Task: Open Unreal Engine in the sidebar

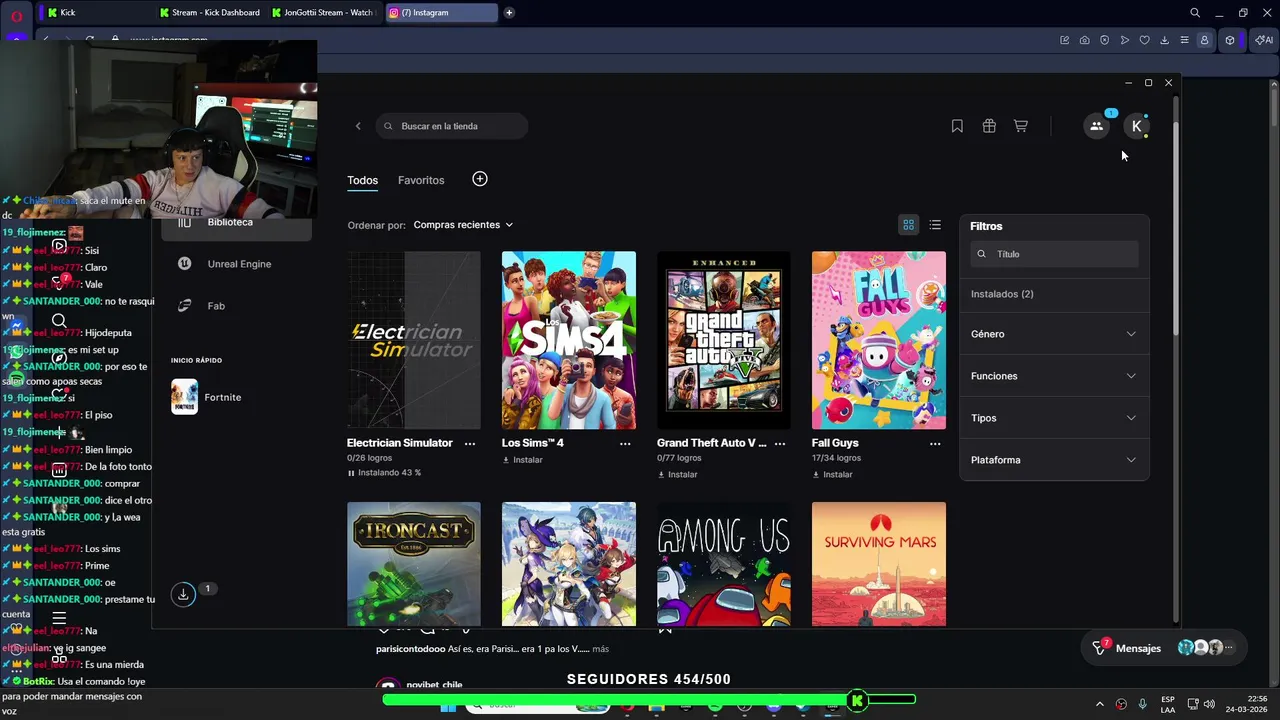Action: point(237,264)
